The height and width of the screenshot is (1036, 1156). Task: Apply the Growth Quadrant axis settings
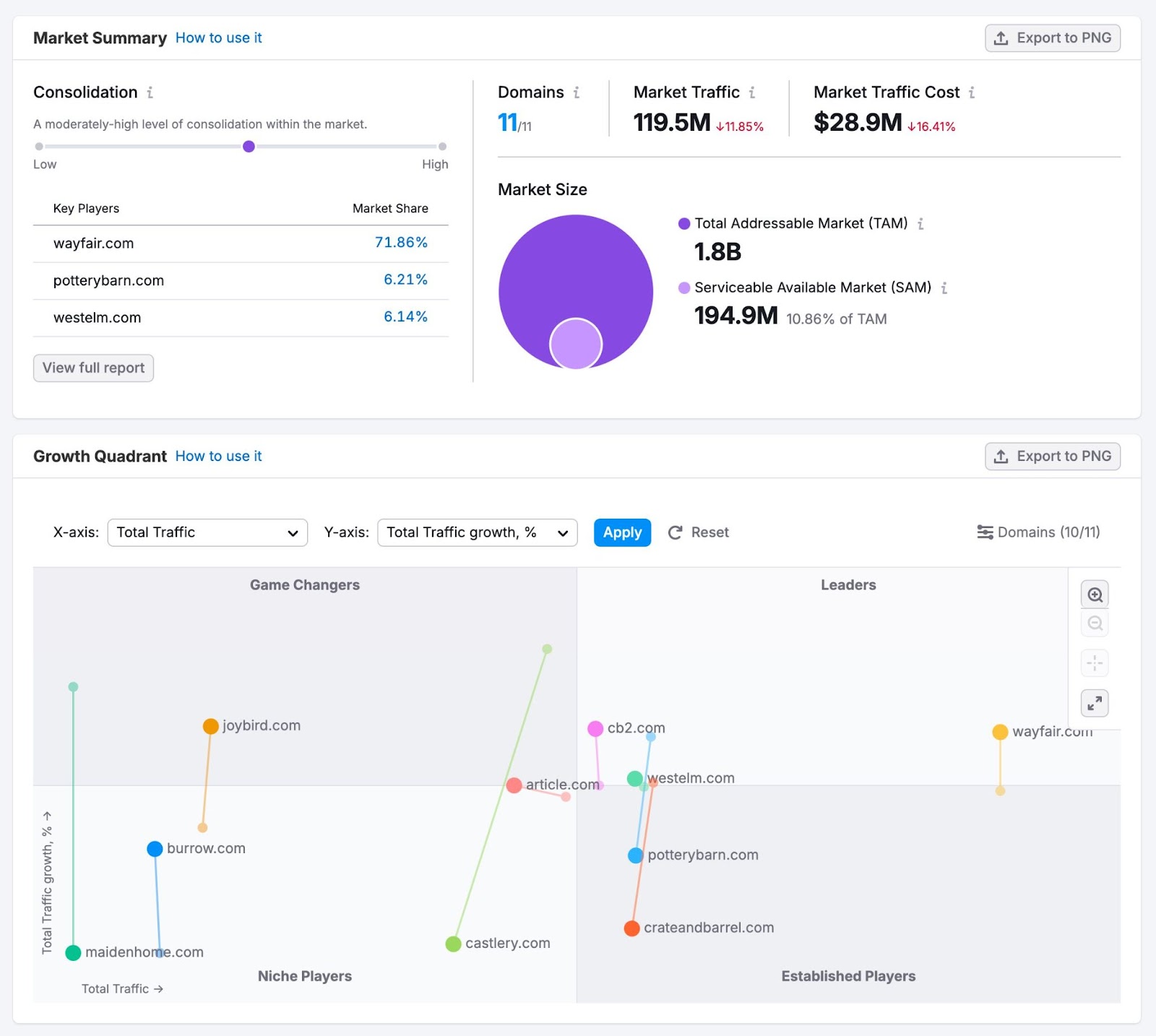pos(621,532)
